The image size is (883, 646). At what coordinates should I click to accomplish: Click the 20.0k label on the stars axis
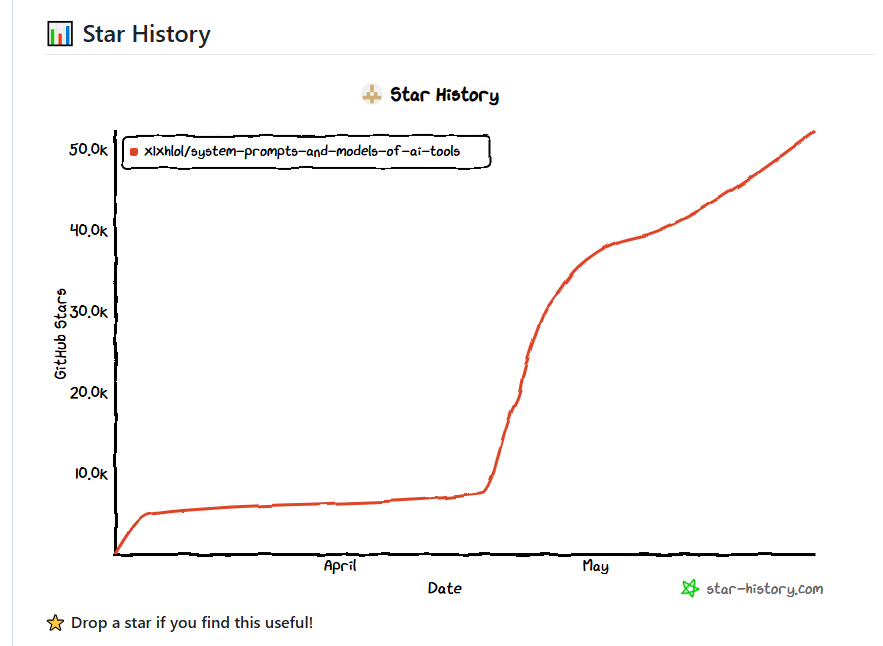coord(88,392)
